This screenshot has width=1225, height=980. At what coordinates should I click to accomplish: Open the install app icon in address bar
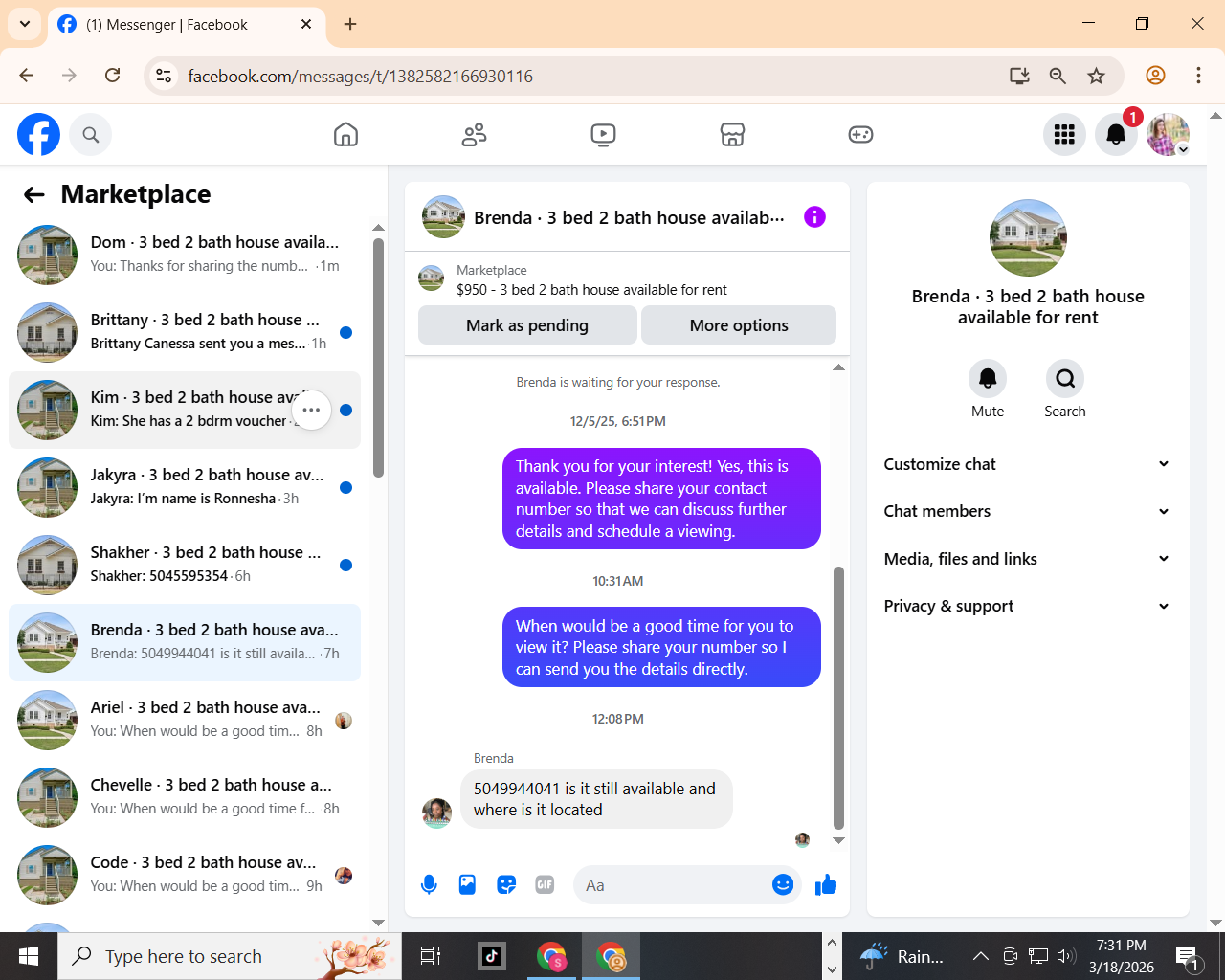pos(1019,76)
